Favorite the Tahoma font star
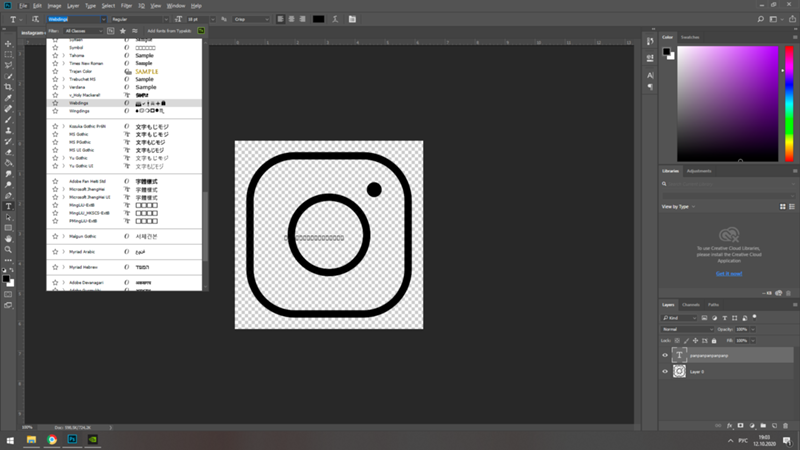 (x=55, y=56)
